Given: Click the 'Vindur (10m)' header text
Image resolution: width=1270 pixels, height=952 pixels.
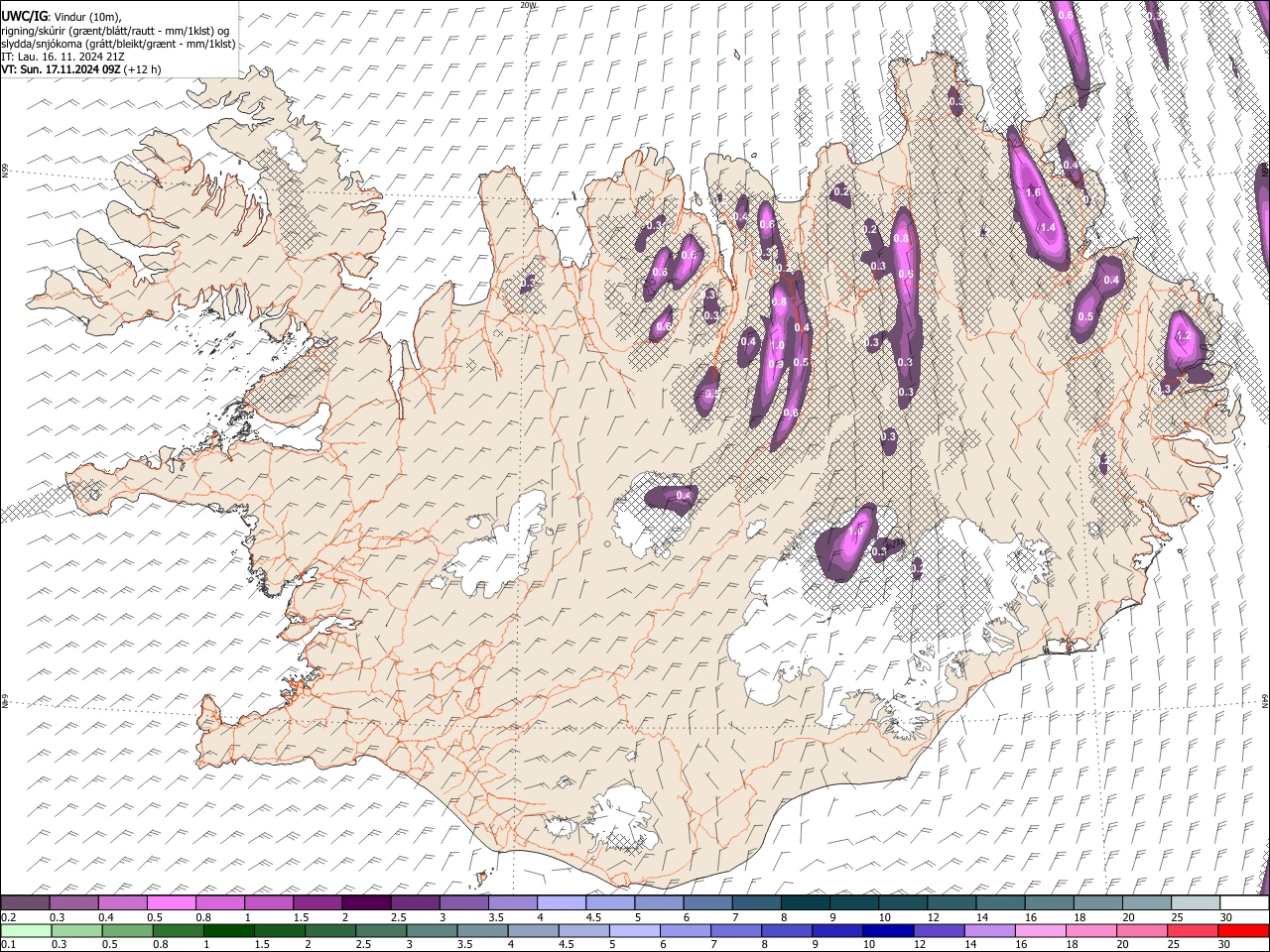Looking at the screenshot, I should 86,17.
